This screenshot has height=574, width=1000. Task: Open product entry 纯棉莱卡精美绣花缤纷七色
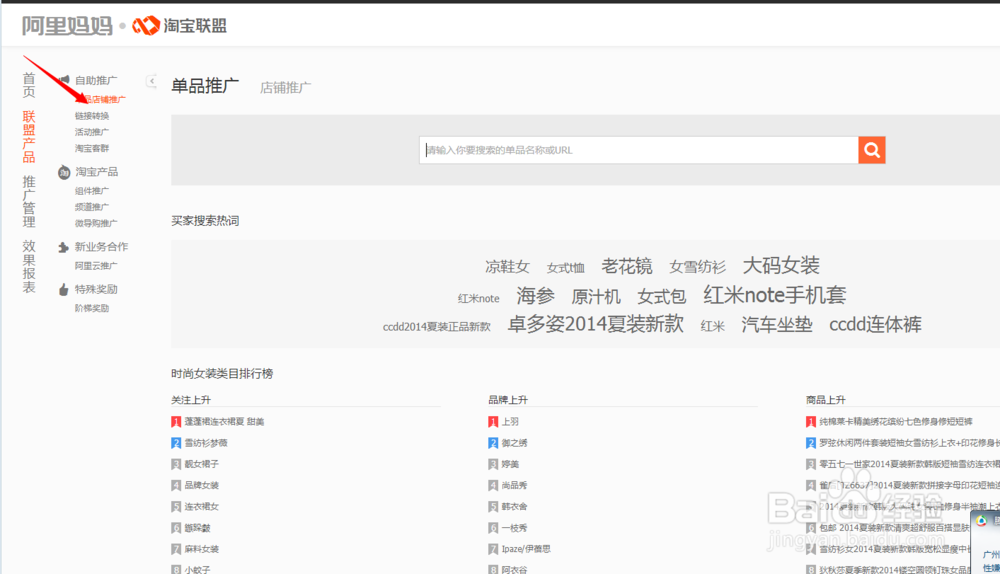[x=896, y=422]
